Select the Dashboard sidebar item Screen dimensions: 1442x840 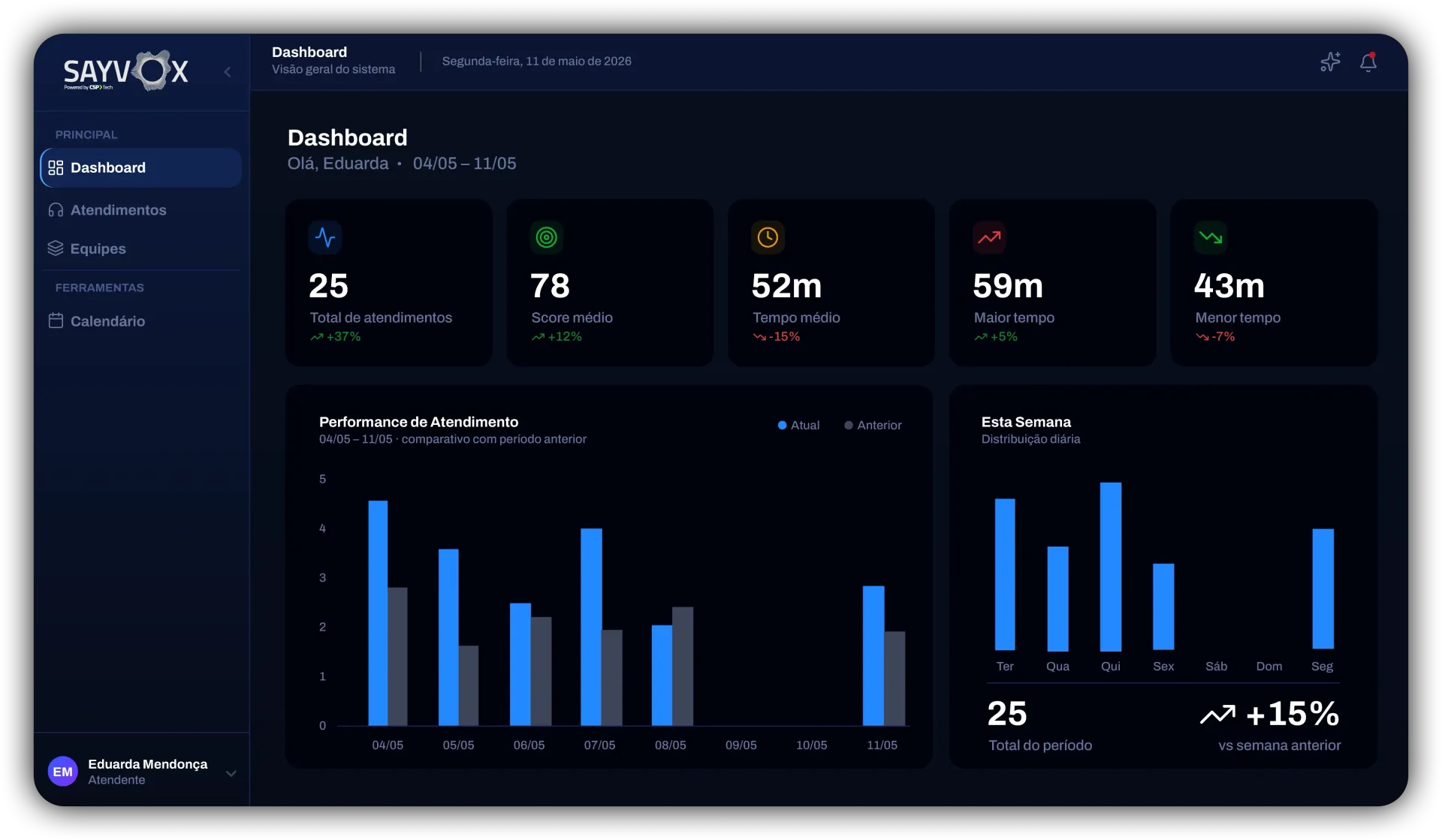140,167
